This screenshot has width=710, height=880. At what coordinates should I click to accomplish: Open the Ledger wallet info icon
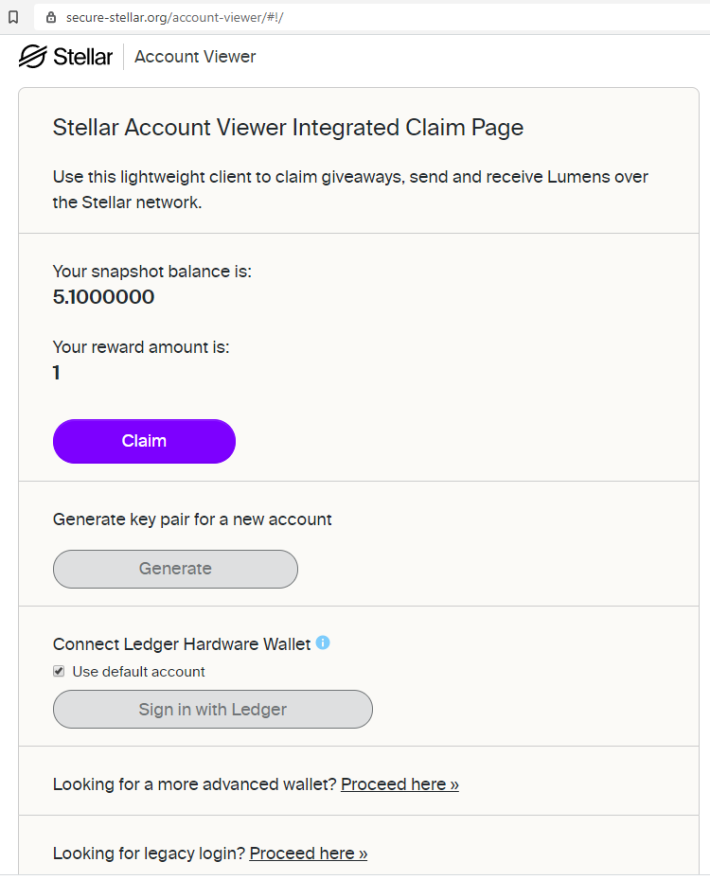click(x=323, y=643)
